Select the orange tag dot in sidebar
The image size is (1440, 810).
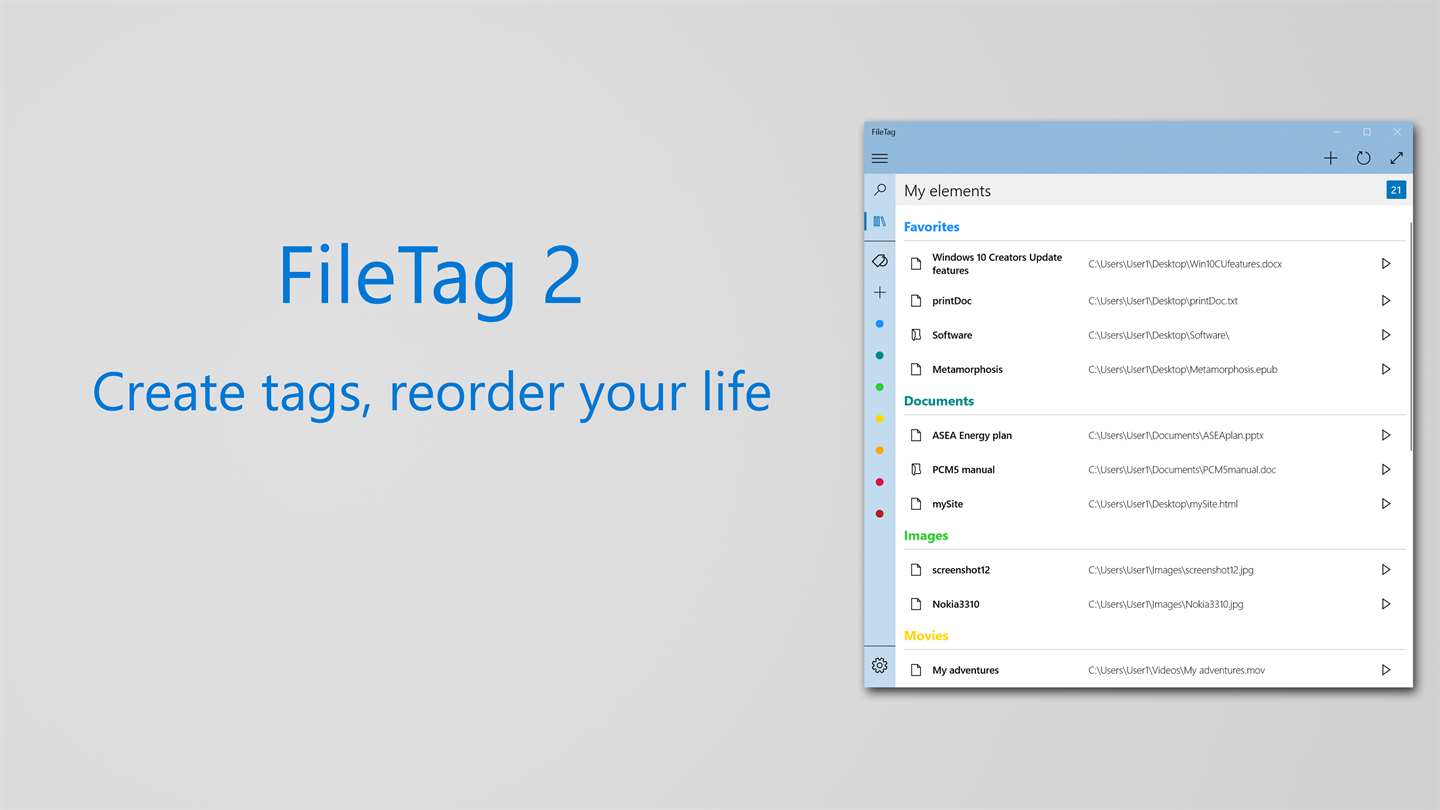click(880, 450)
